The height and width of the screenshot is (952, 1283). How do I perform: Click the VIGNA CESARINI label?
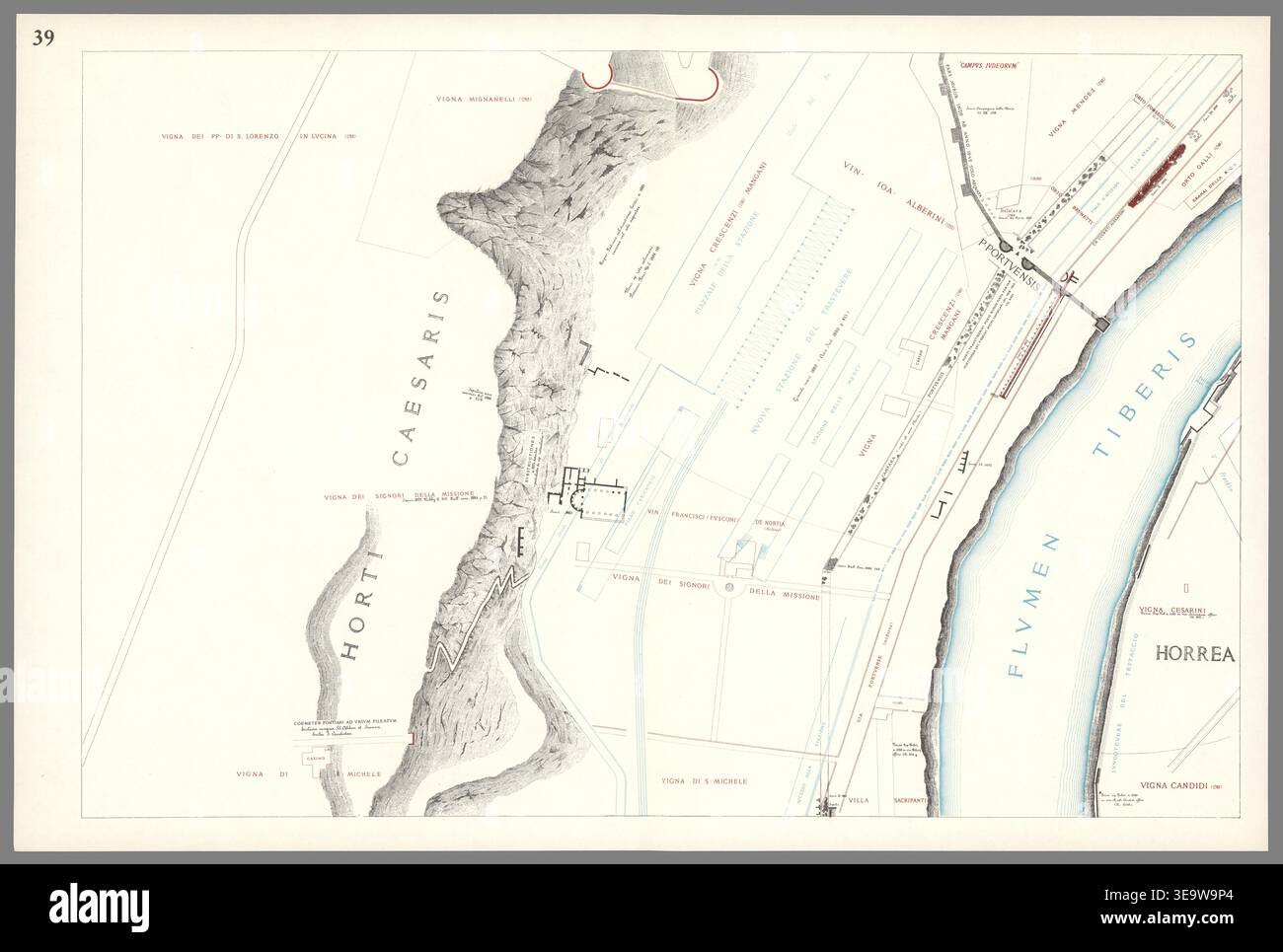[x=1173, y=611]
